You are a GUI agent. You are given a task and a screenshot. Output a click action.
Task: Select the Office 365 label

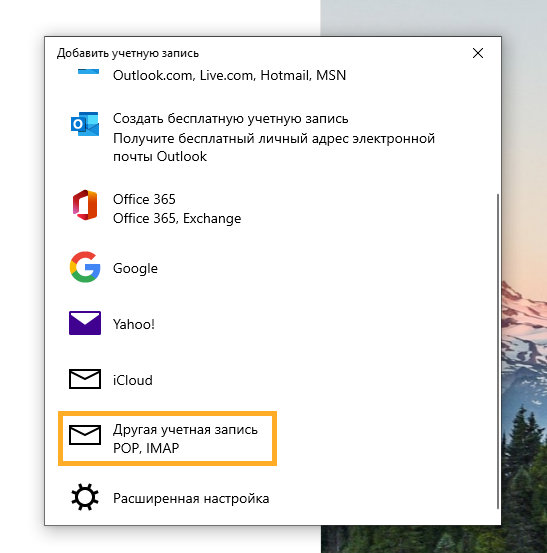pos(144,199)
